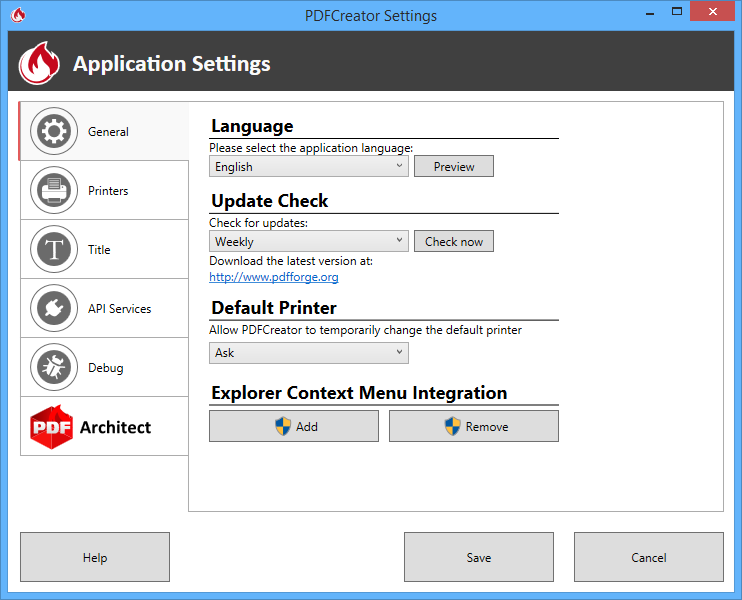Viewport: 742px width, 600px height.
Task: Save the application settings
Action: click(479, 557)
